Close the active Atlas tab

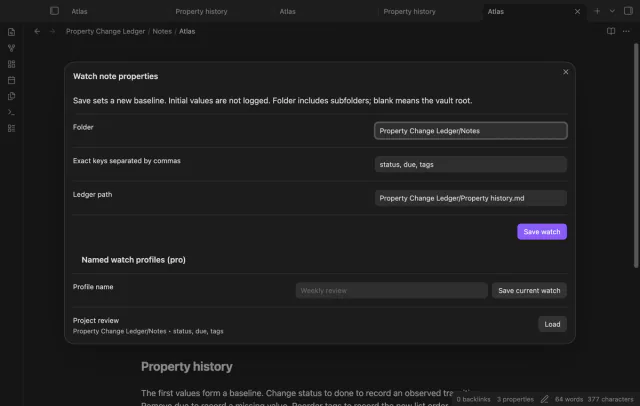[x=577, y=11]
